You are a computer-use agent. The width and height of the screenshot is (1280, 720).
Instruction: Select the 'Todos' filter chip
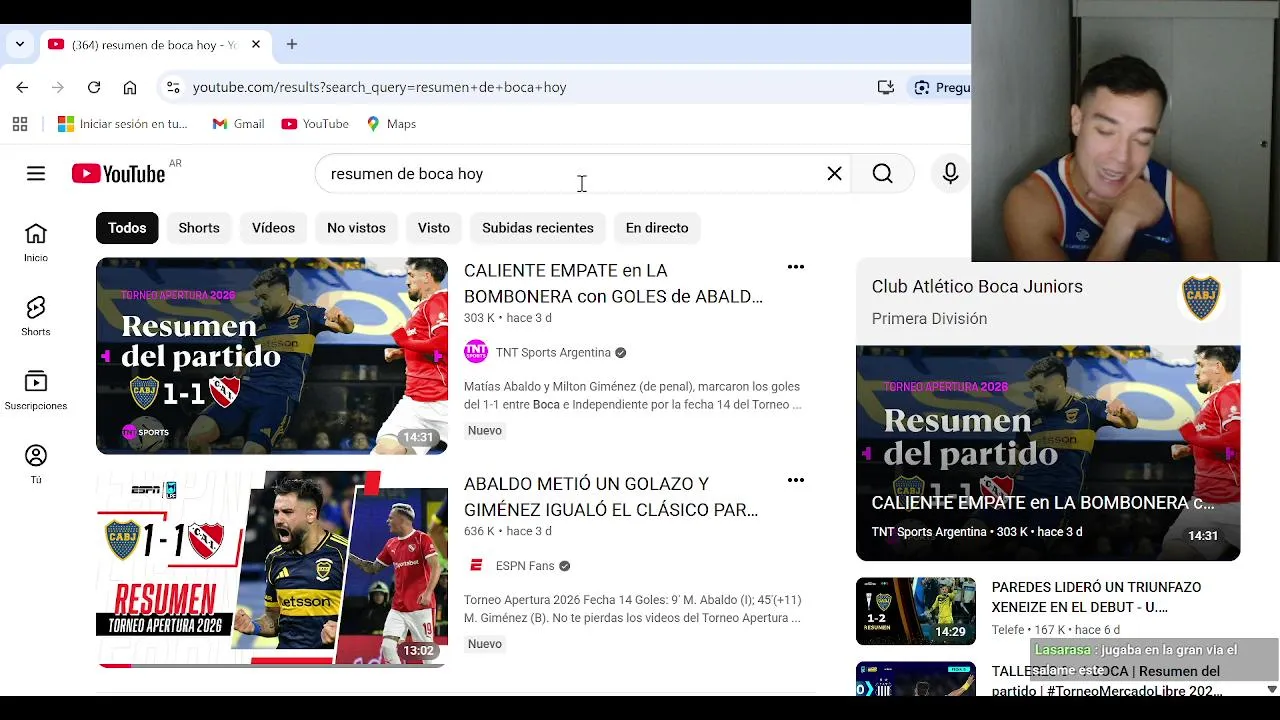[127, 228]
